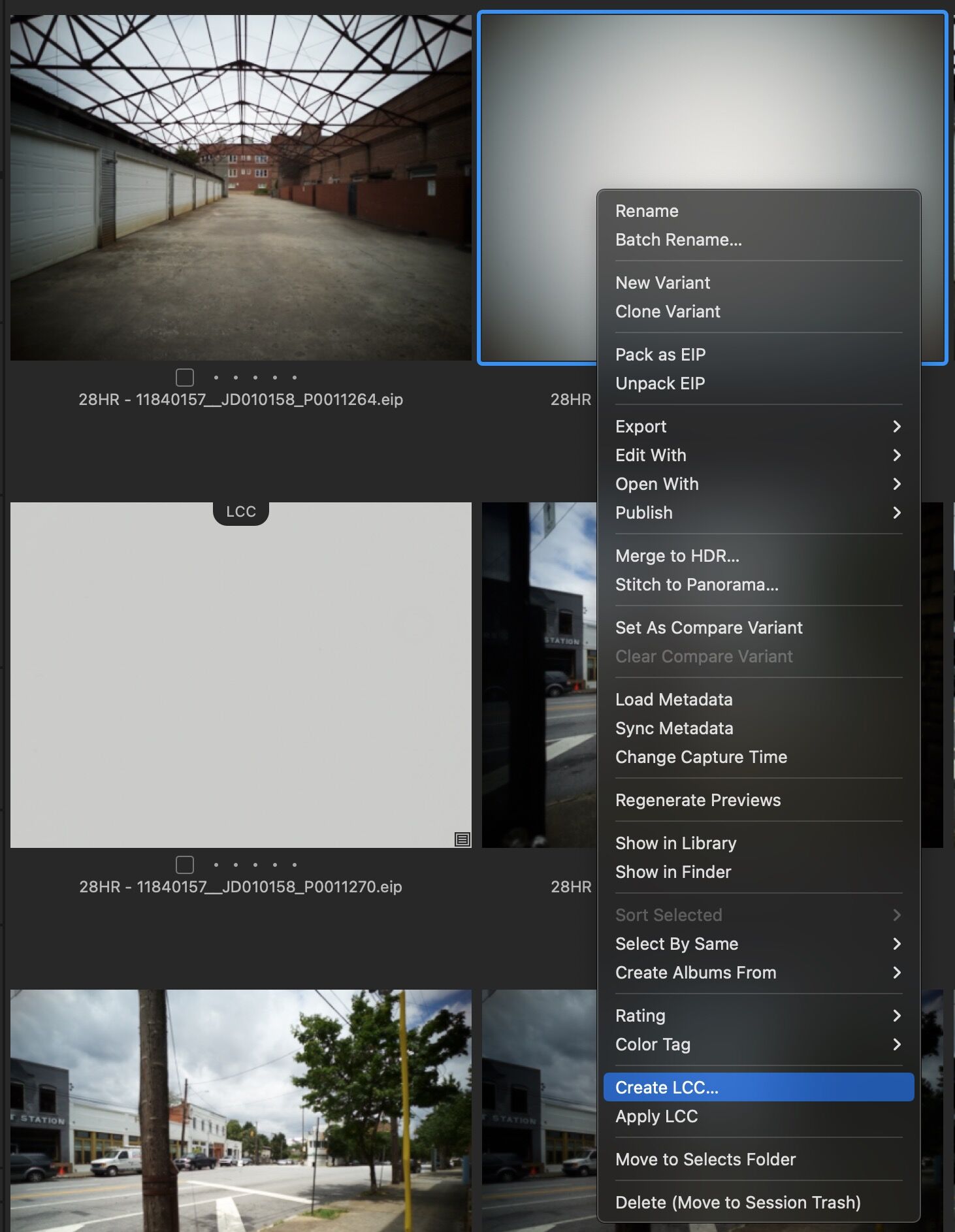The height and width of the screenshot is (1232, 955).
Task: Click filename 28HR - 11840157__JD010158_P0011264.eip
Action: (241, 399)
